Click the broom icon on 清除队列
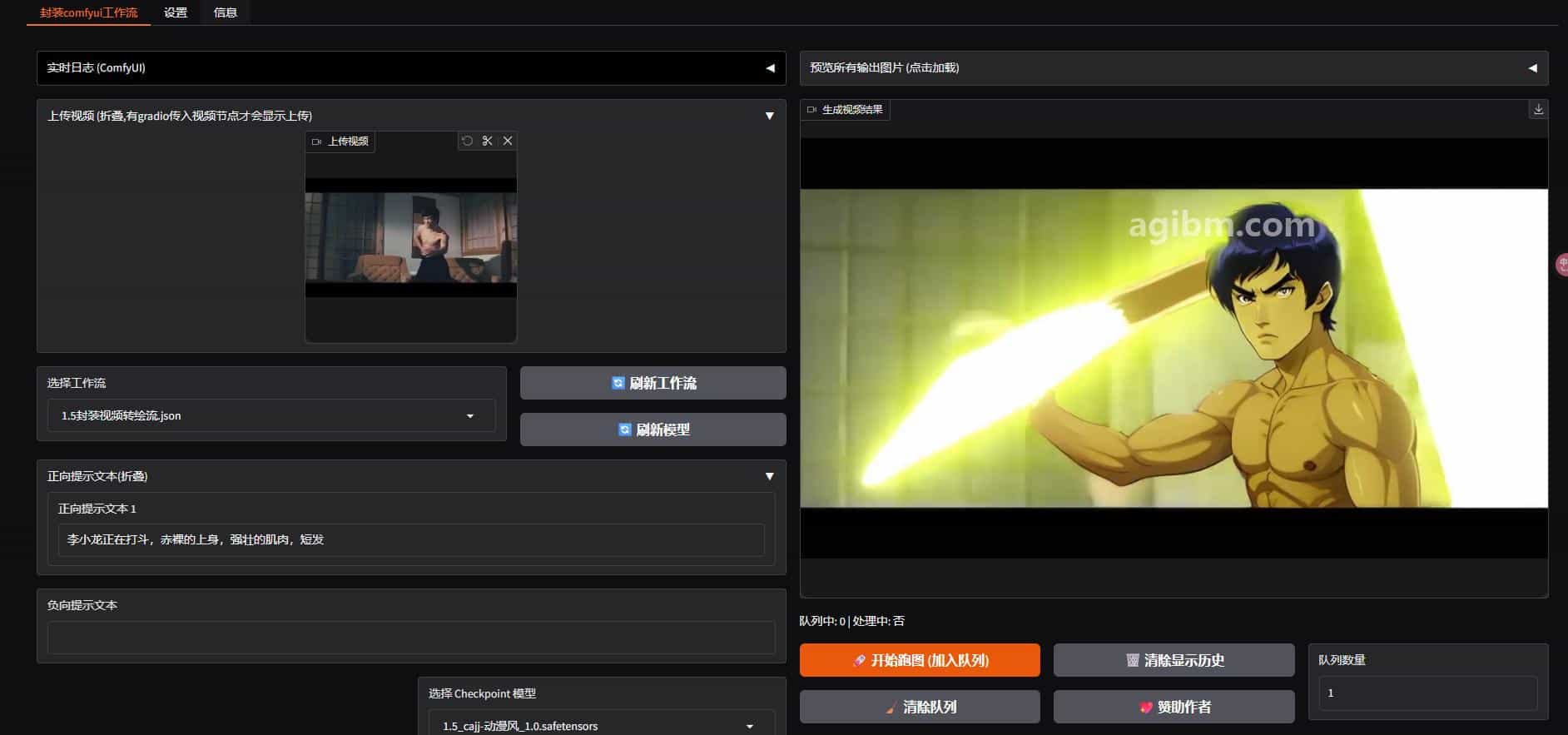 pyautogui.click(x=892, y=708)
